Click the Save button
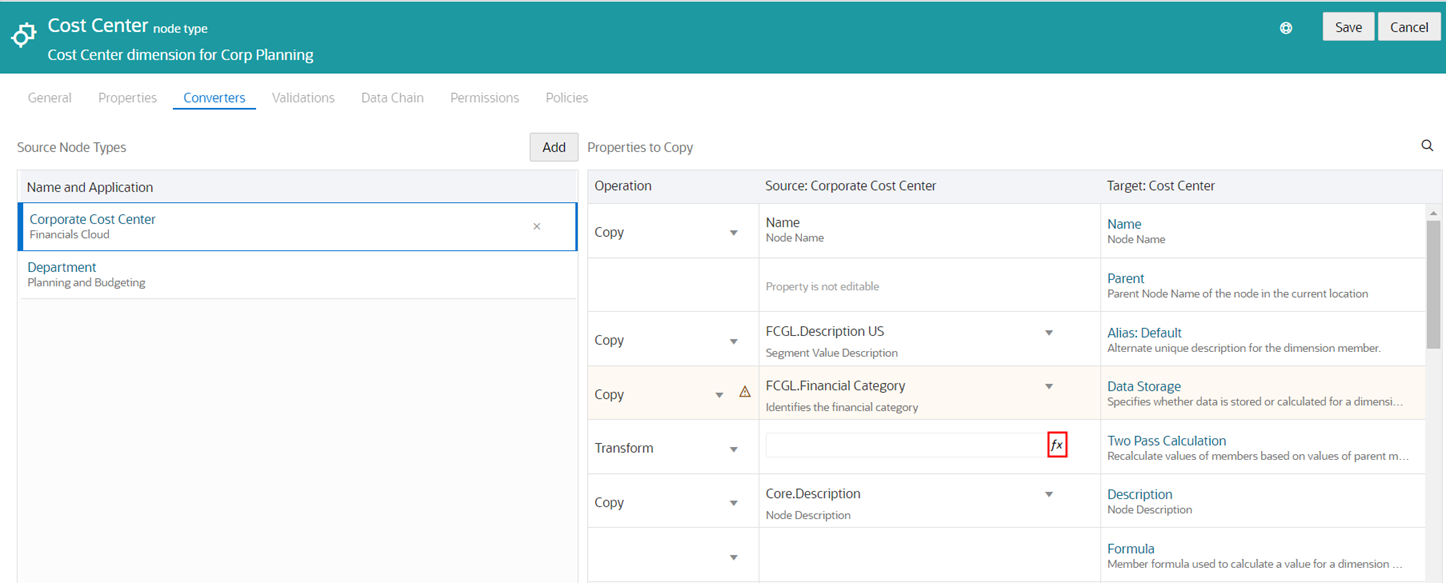 1348,27
